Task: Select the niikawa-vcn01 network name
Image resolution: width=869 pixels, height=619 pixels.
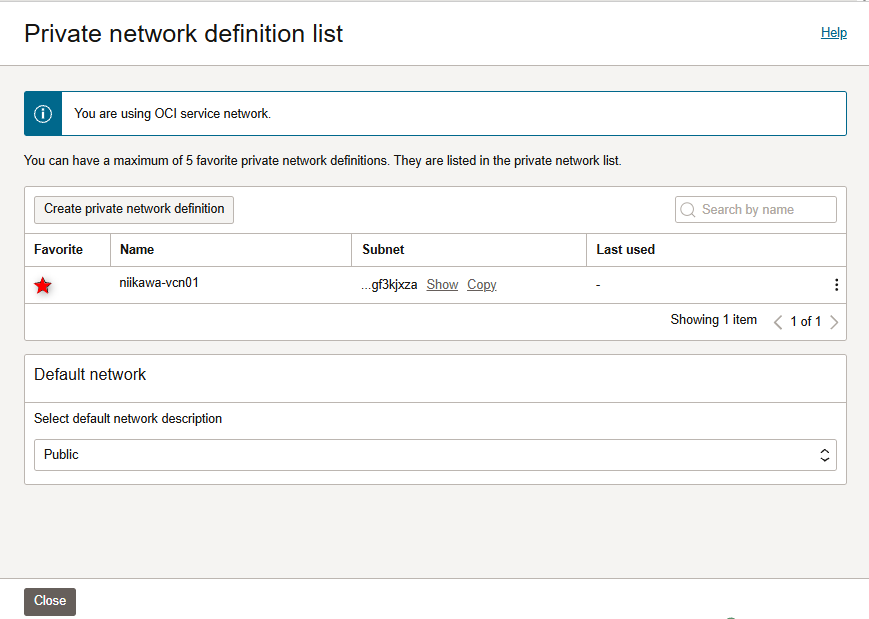Action: (159, 283)
